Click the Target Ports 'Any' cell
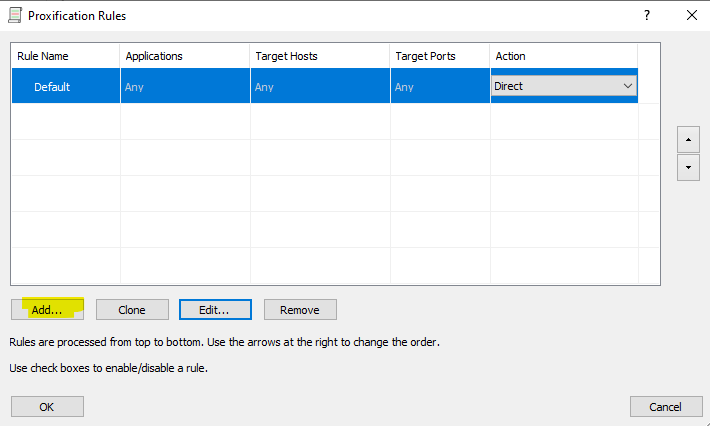 (405, 87)
